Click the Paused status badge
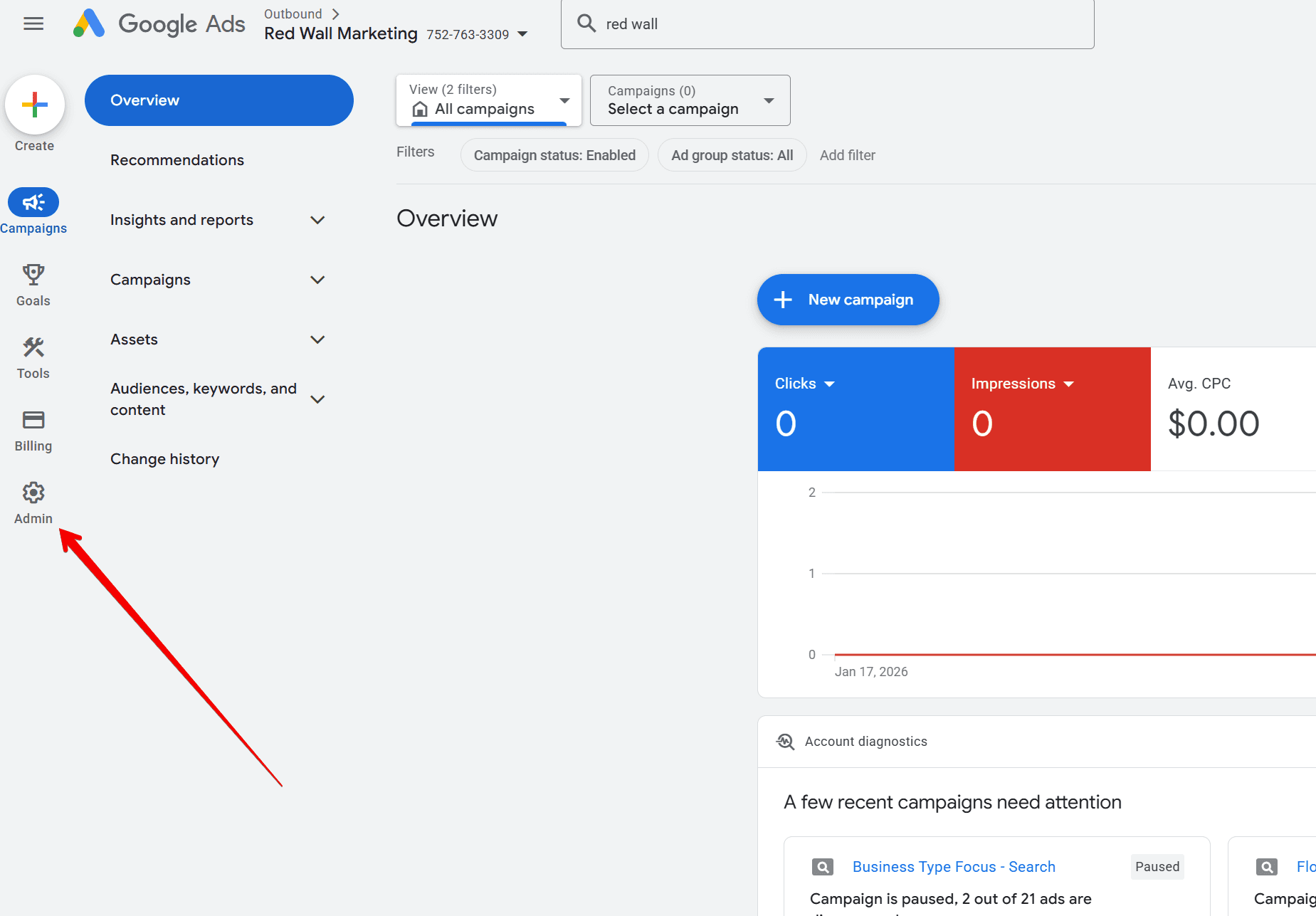Image resolution: width=1316 pixels, height=916 pixels. 1157,867
